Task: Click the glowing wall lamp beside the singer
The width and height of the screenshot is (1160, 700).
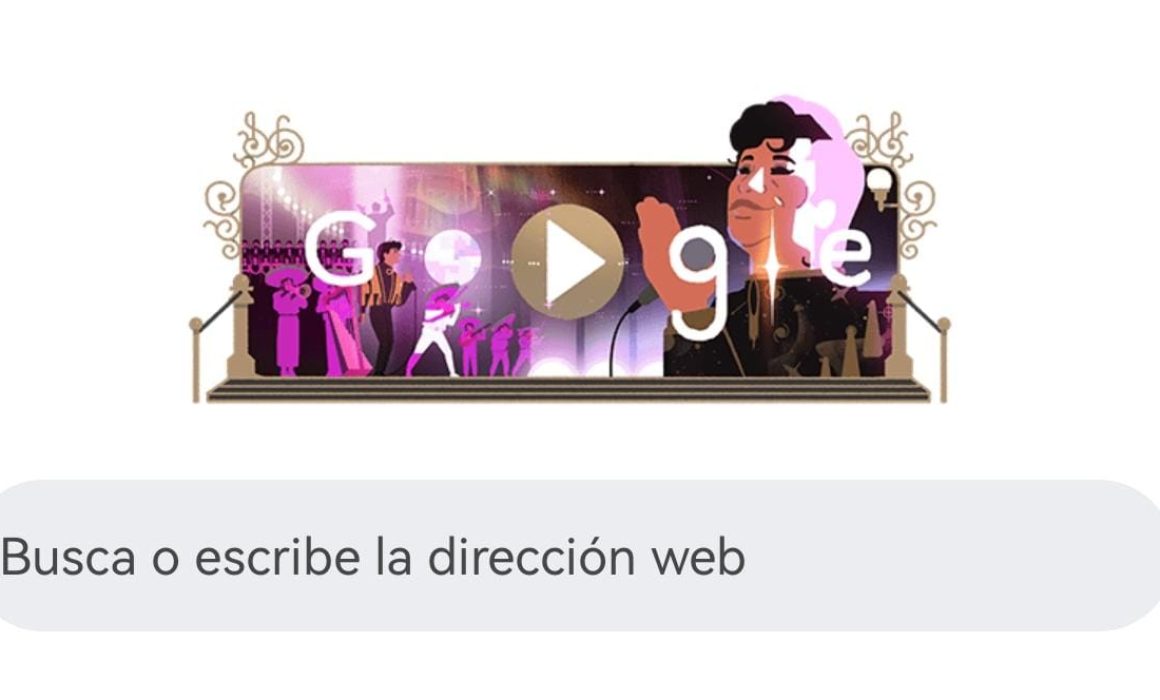Action: click(880, 186)
